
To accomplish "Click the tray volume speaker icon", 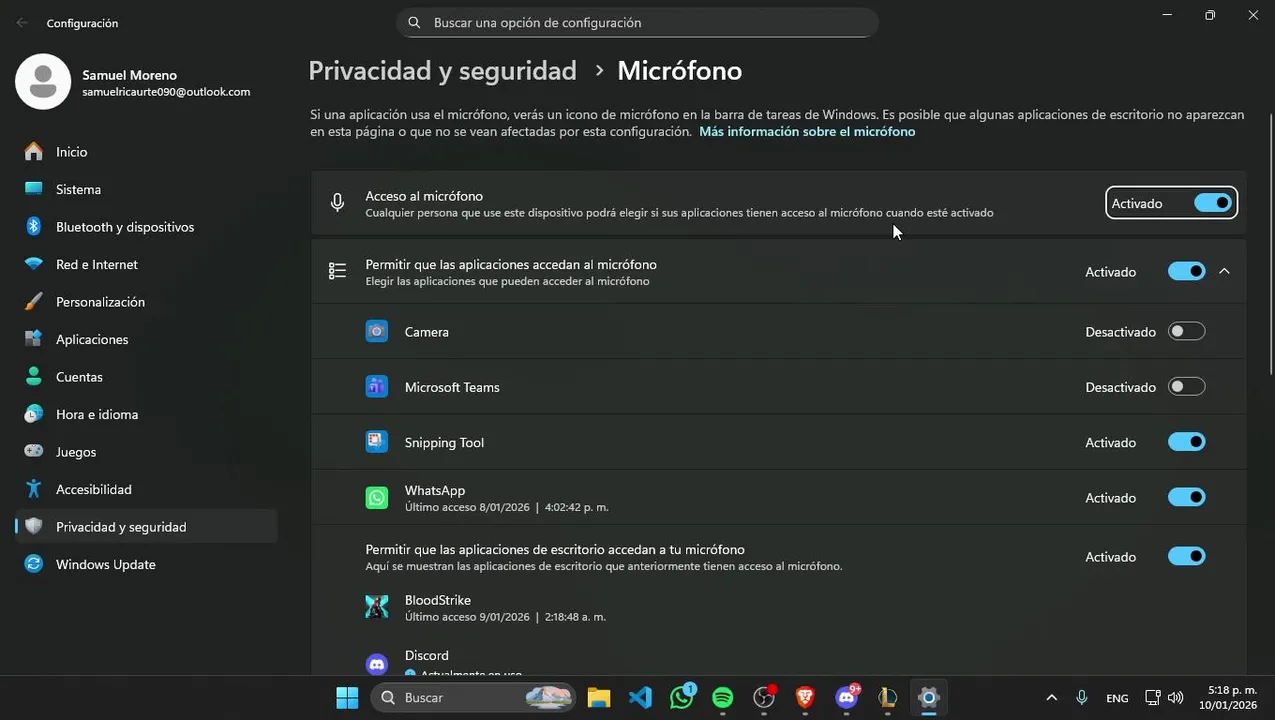I will (1175, 698).
